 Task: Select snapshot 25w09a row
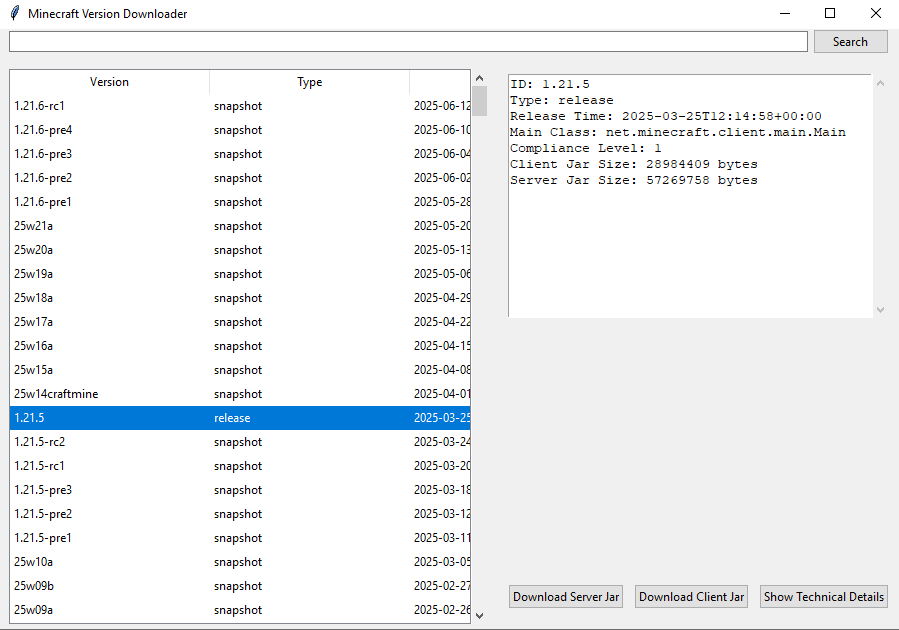[x=240, y=610]
